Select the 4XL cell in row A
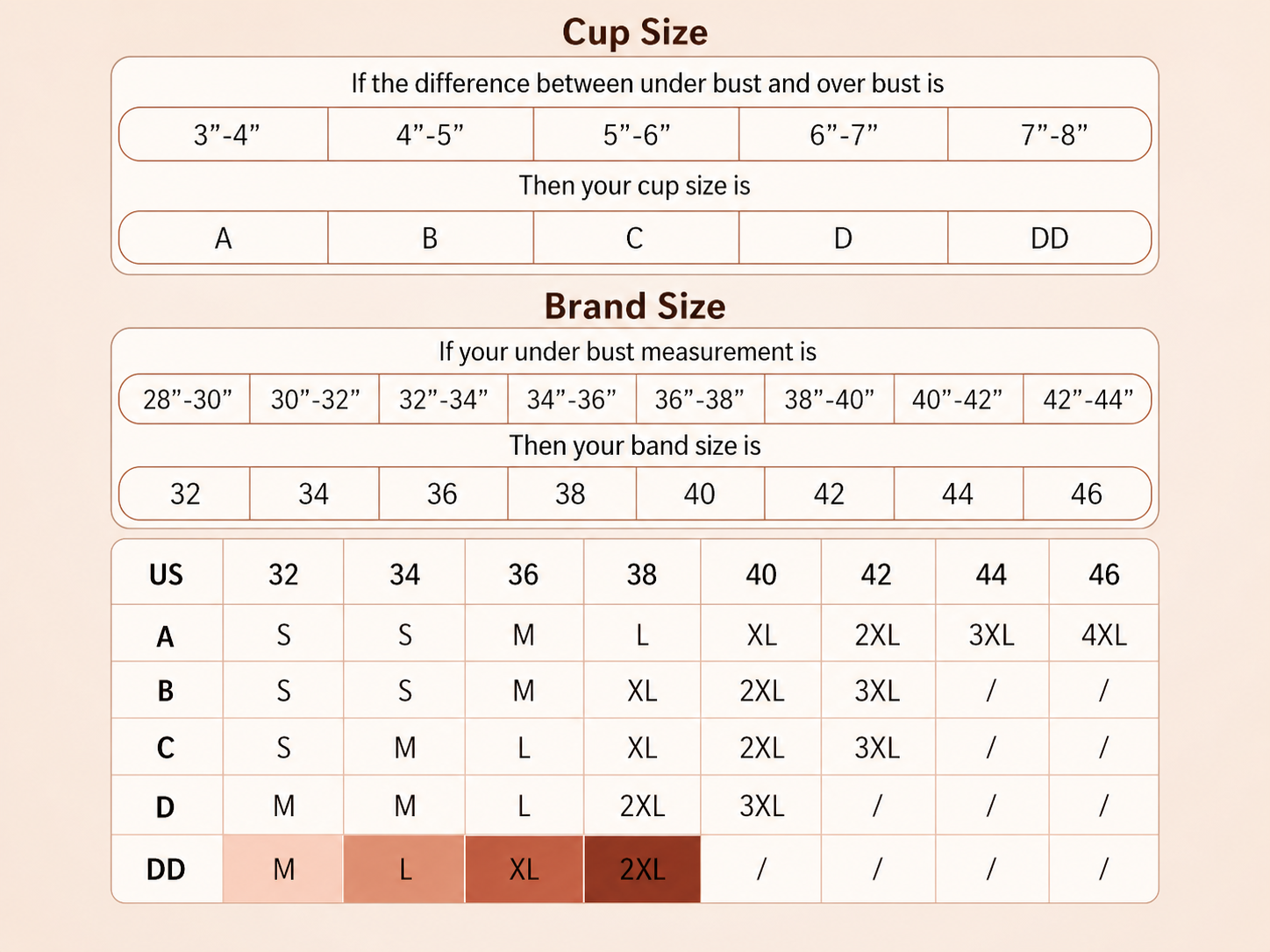The width and height of the screenshot is (1270, 952). coord(1103,634)
